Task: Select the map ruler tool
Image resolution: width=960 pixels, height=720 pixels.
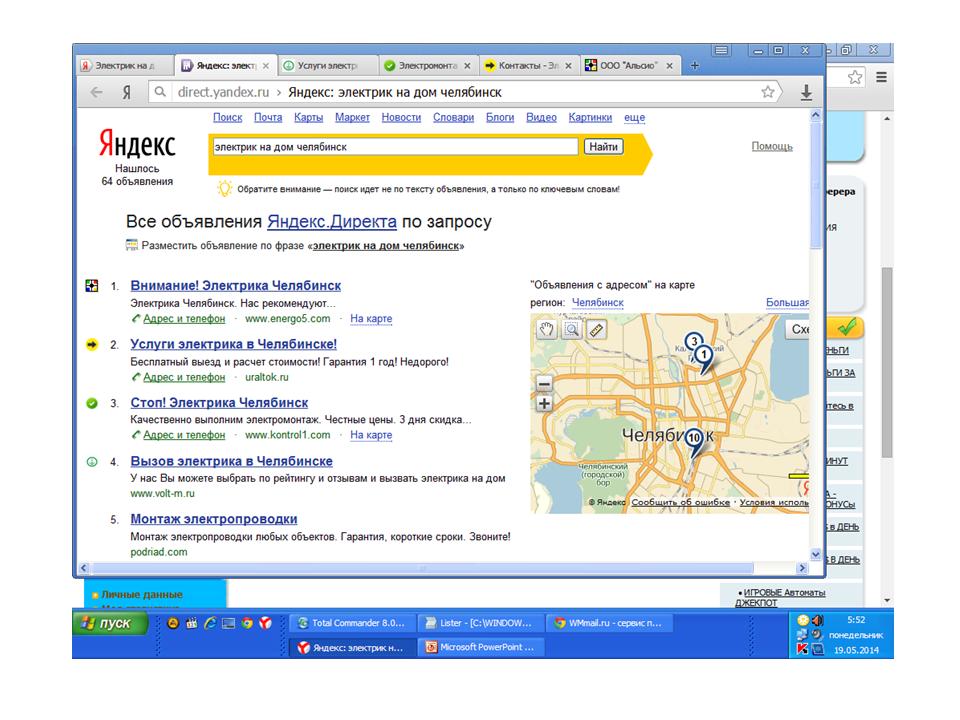Action: (596, 330)
